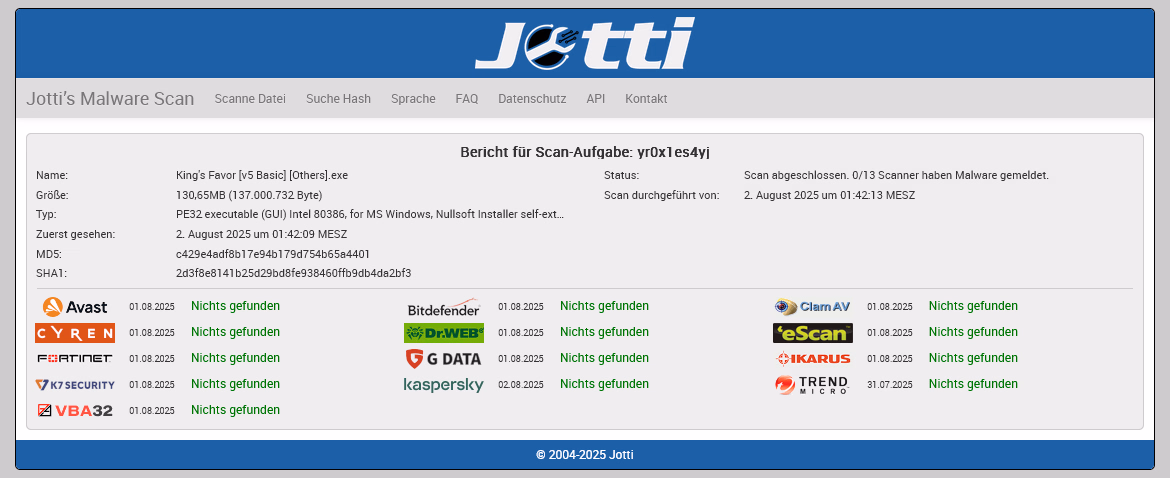Click the file name King's Favor exe
Screen dimensions: 1170x478
262,176
